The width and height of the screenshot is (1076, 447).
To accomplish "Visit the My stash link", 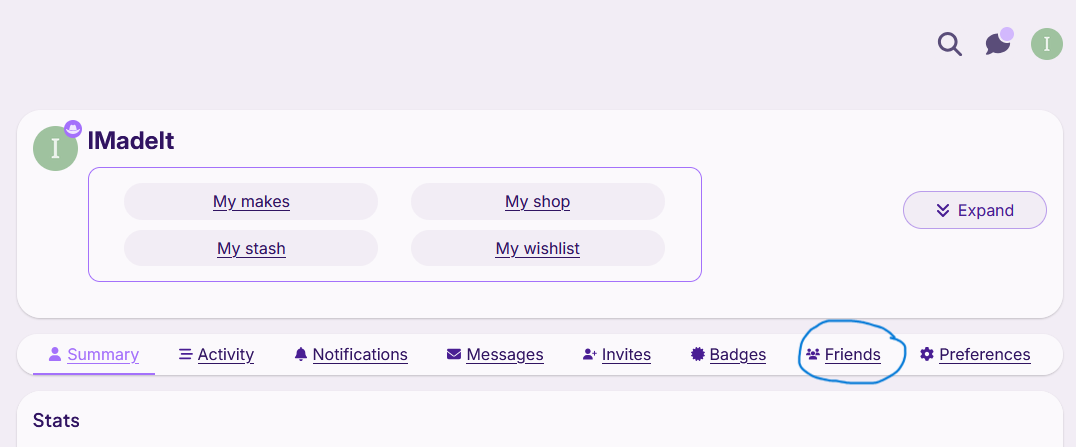I will 251,248.
